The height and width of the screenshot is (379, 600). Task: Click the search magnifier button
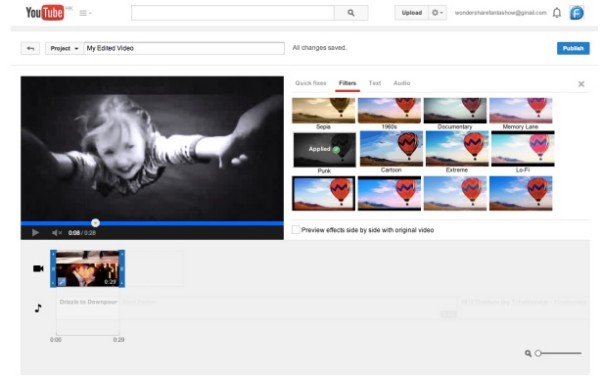[351, 13]
